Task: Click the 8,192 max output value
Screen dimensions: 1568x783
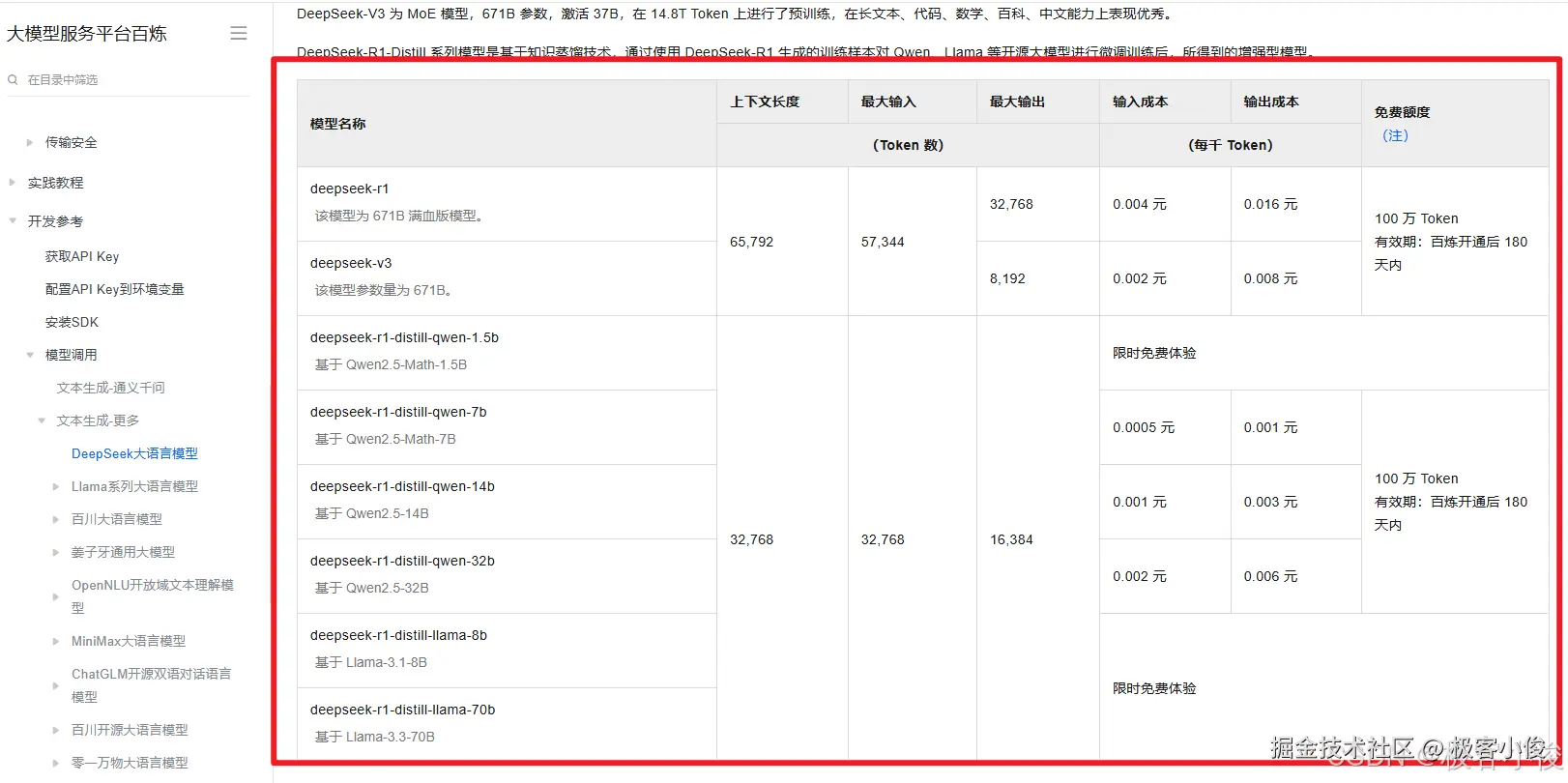Action: click(x=1007, y=278)
